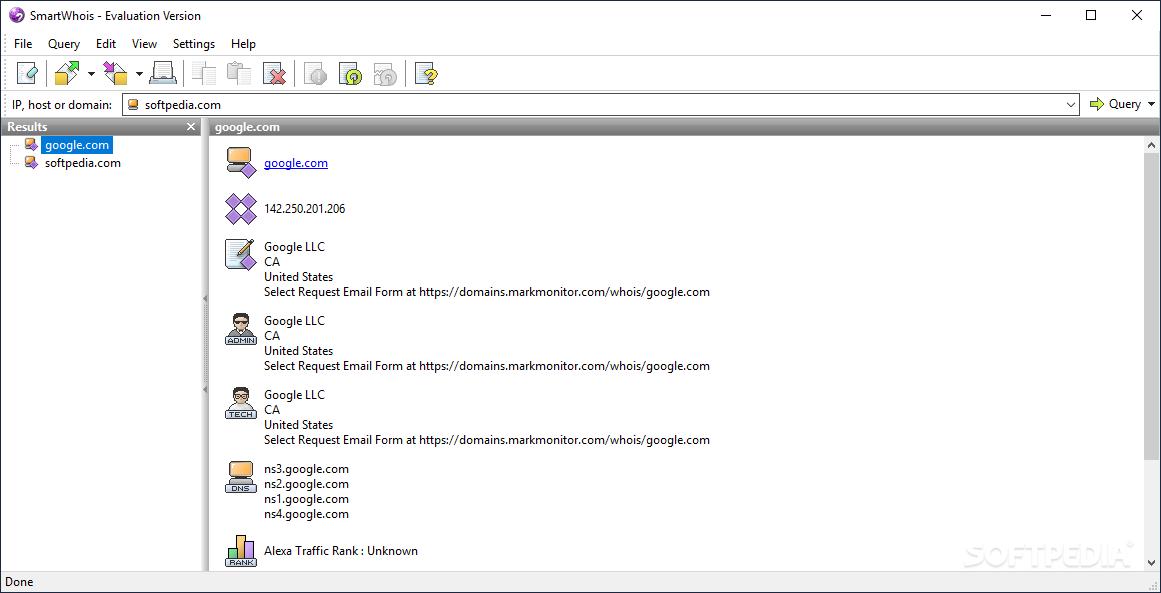Click the Delete toolbar icon with red X
This screenshot has height=593, width=1161.
(275, 73)
